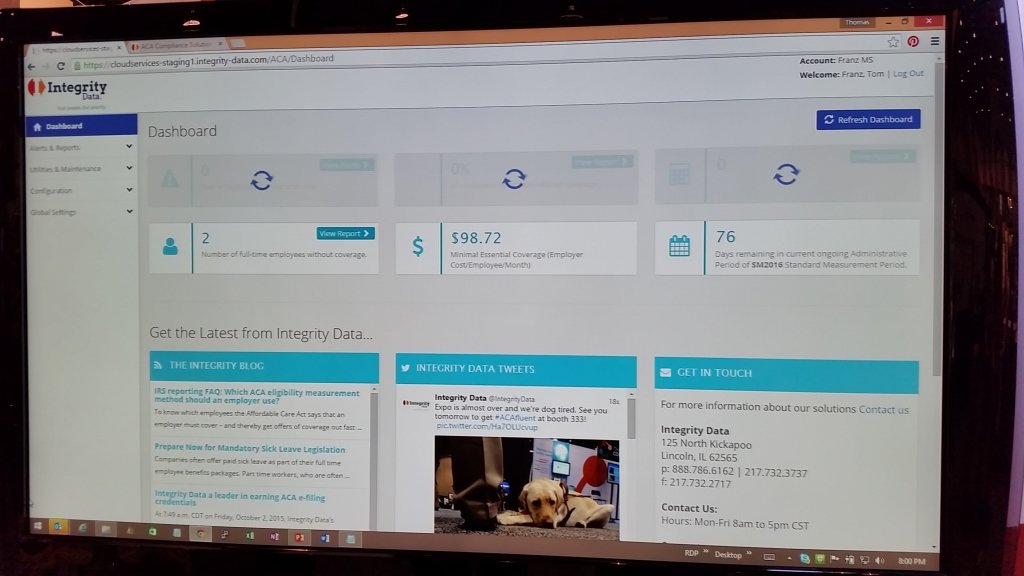The height and width of the screenshot is (576, 1024).
Task: Bookmark page with star icon
Action: tap(893, 42)
